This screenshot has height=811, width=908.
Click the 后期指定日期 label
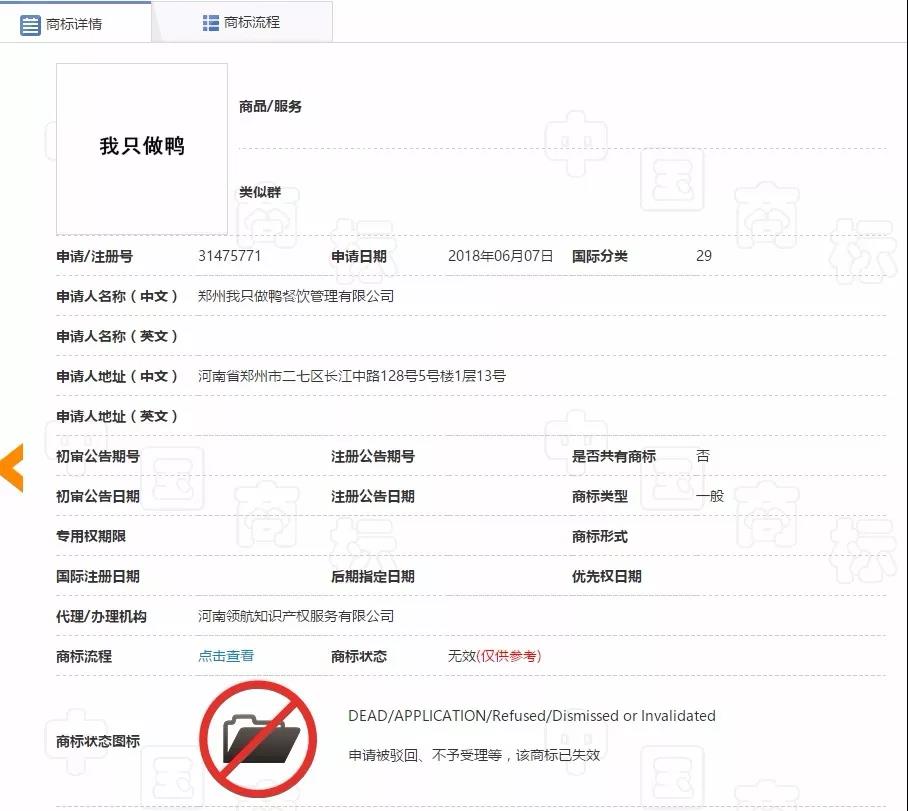coord(373,576)
